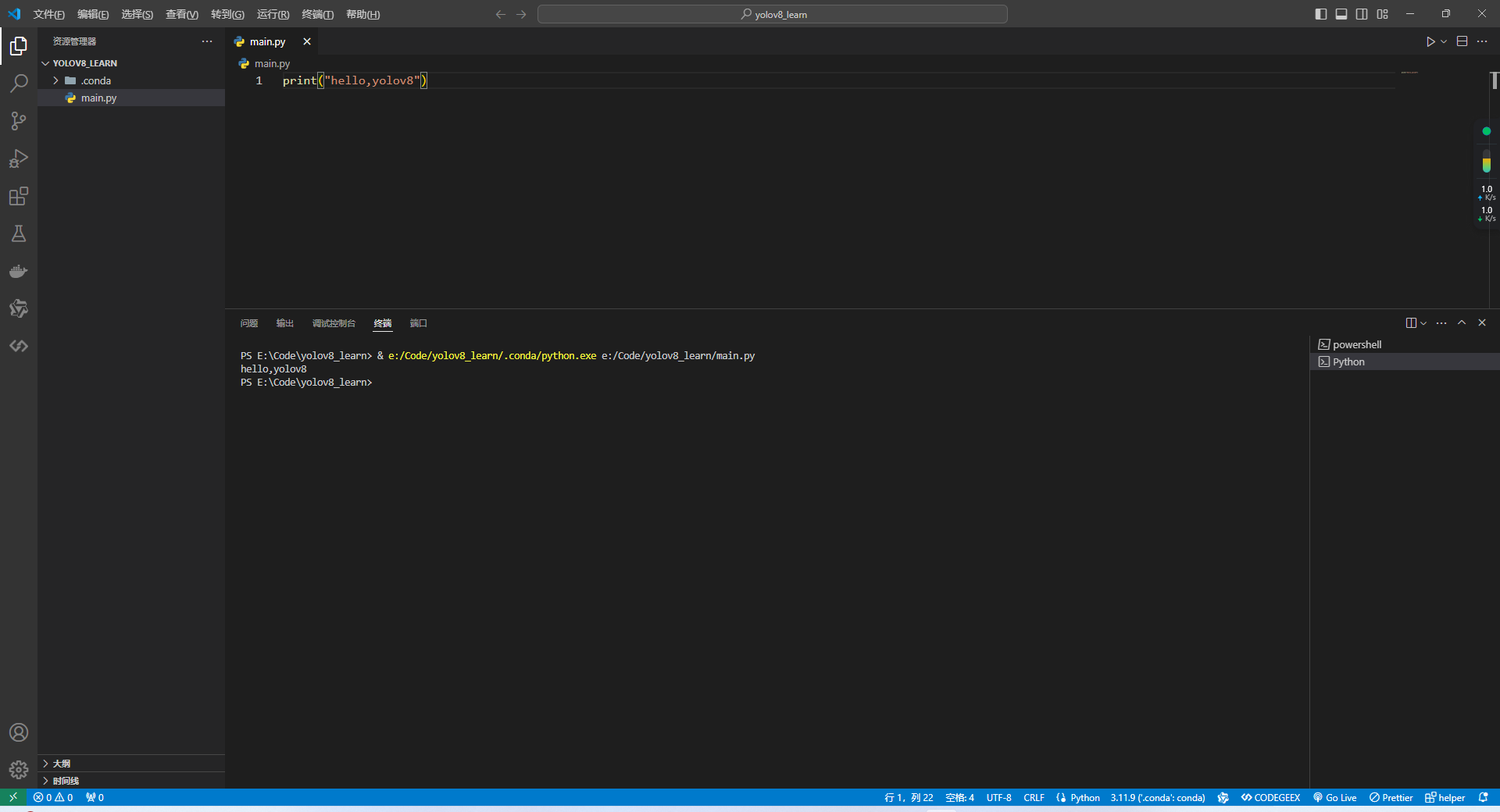The image size is (1500, 812).
Task: Open run button dropdown arrow
Action: pyautogui.click(x=1444, y=41)
